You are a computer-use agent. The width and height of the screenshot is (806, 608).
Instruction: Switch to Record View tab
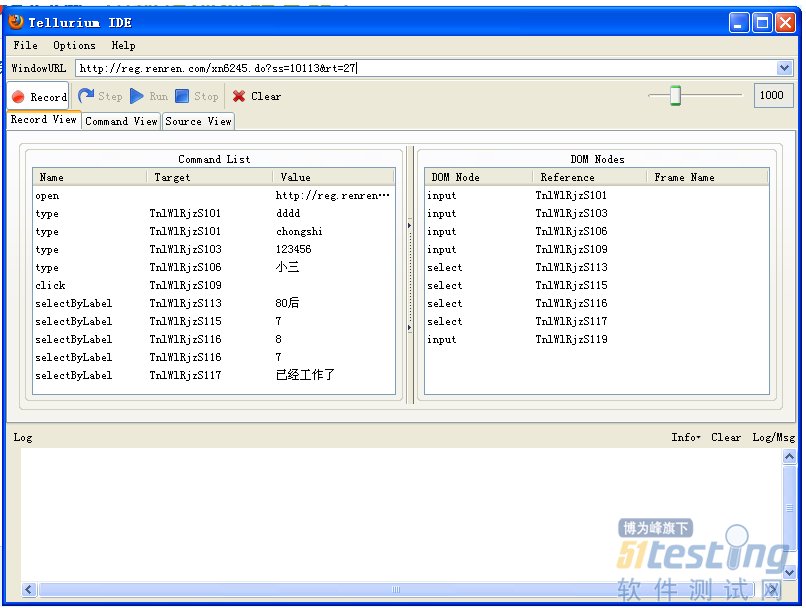pyautogui.click(x=44, y=120)
